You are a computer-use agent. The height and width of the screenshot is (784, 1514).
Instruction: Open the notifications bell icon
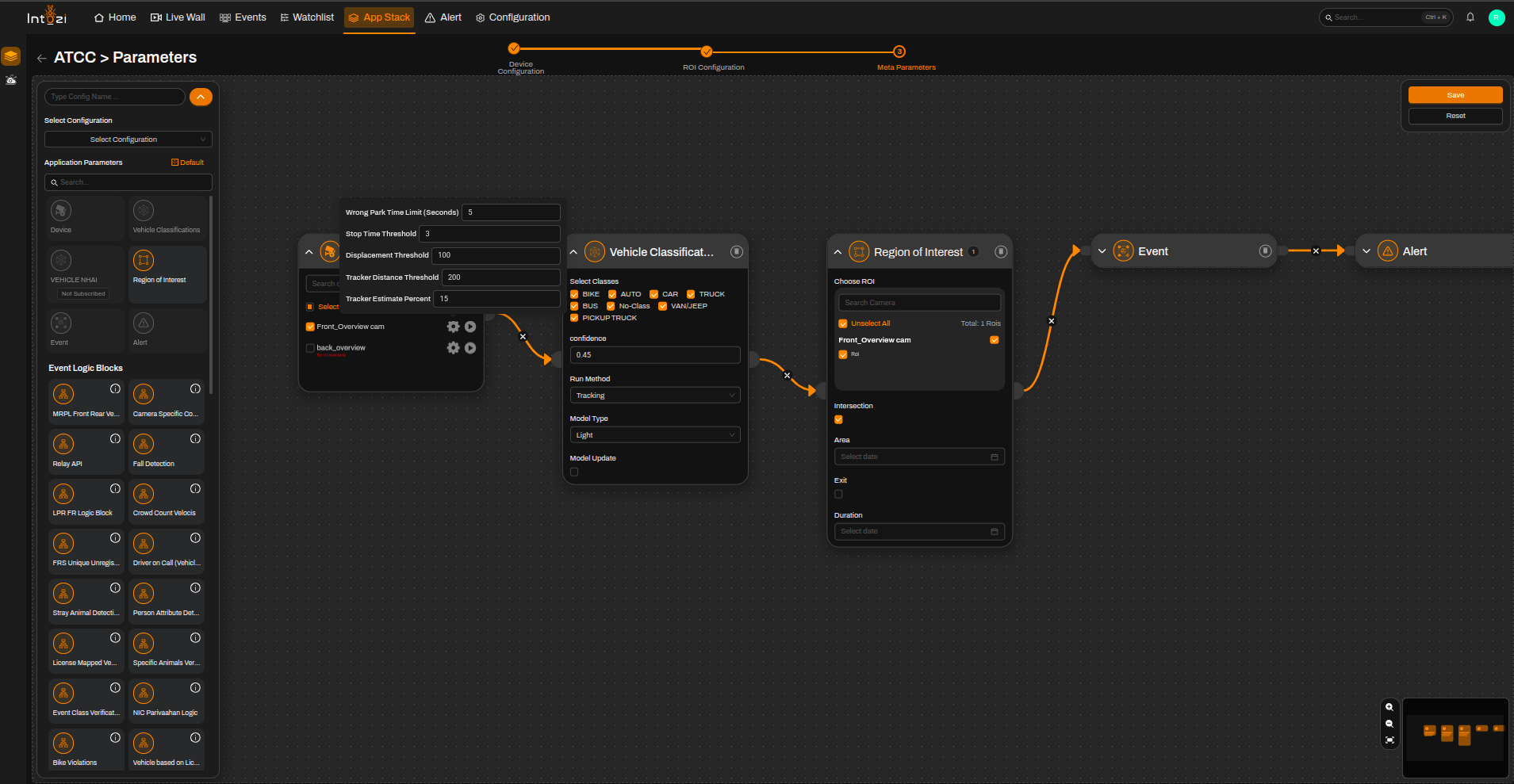(1470, 17)
